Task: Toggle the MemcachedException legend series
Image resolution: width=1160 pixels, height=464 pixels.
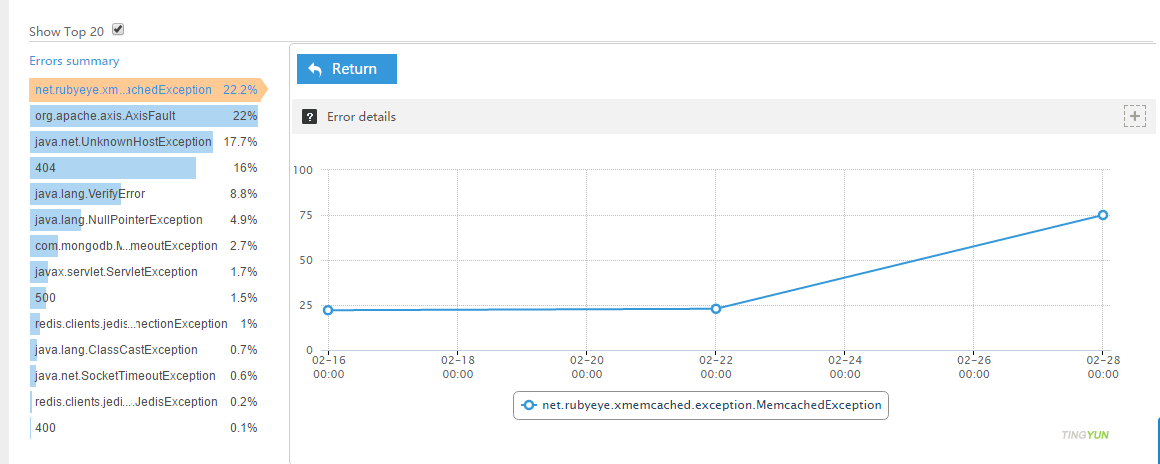Action: click(701, 405)
